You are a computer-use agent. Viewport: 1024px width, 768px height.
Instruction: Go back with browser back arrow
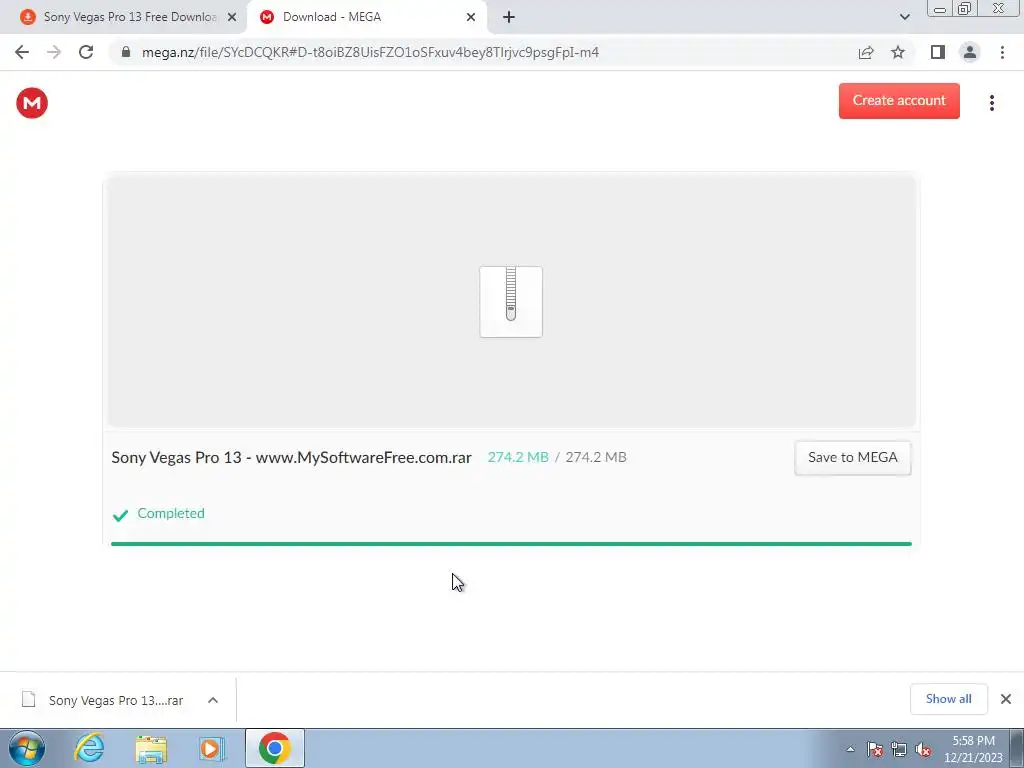tap(22, 52)
